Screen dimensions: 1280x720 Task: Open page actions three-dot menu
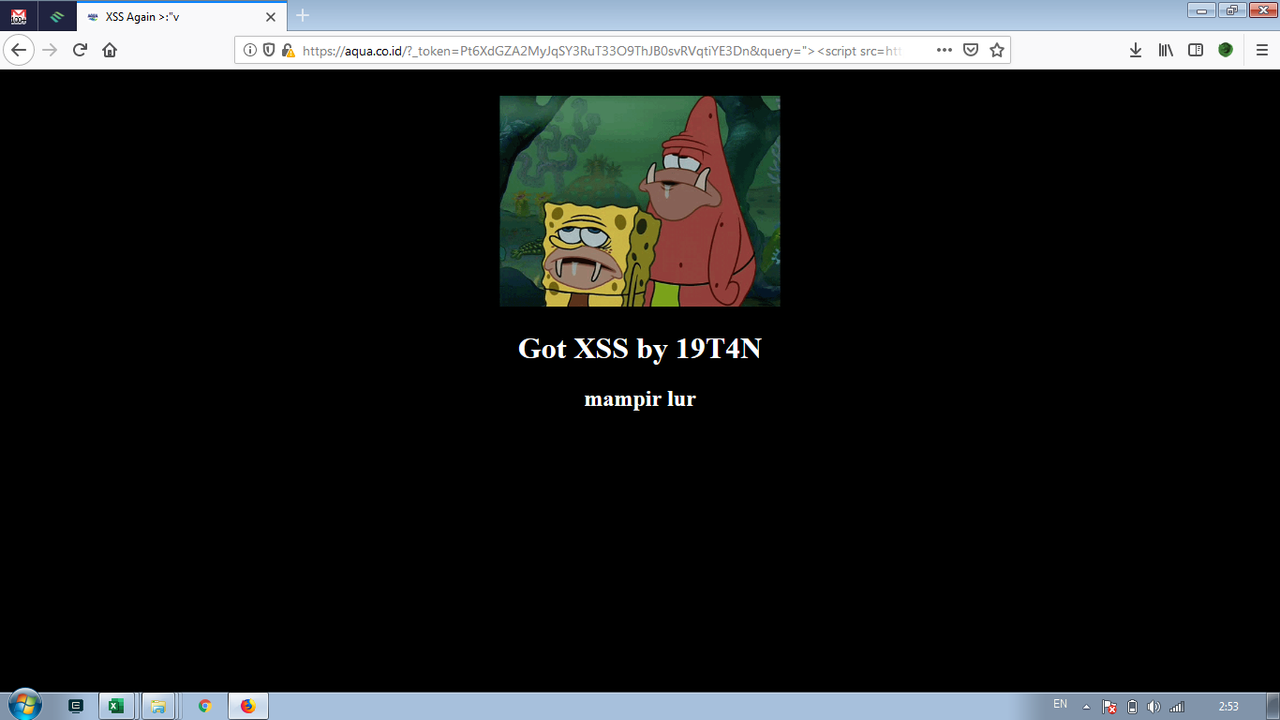[x=944, y=50]
